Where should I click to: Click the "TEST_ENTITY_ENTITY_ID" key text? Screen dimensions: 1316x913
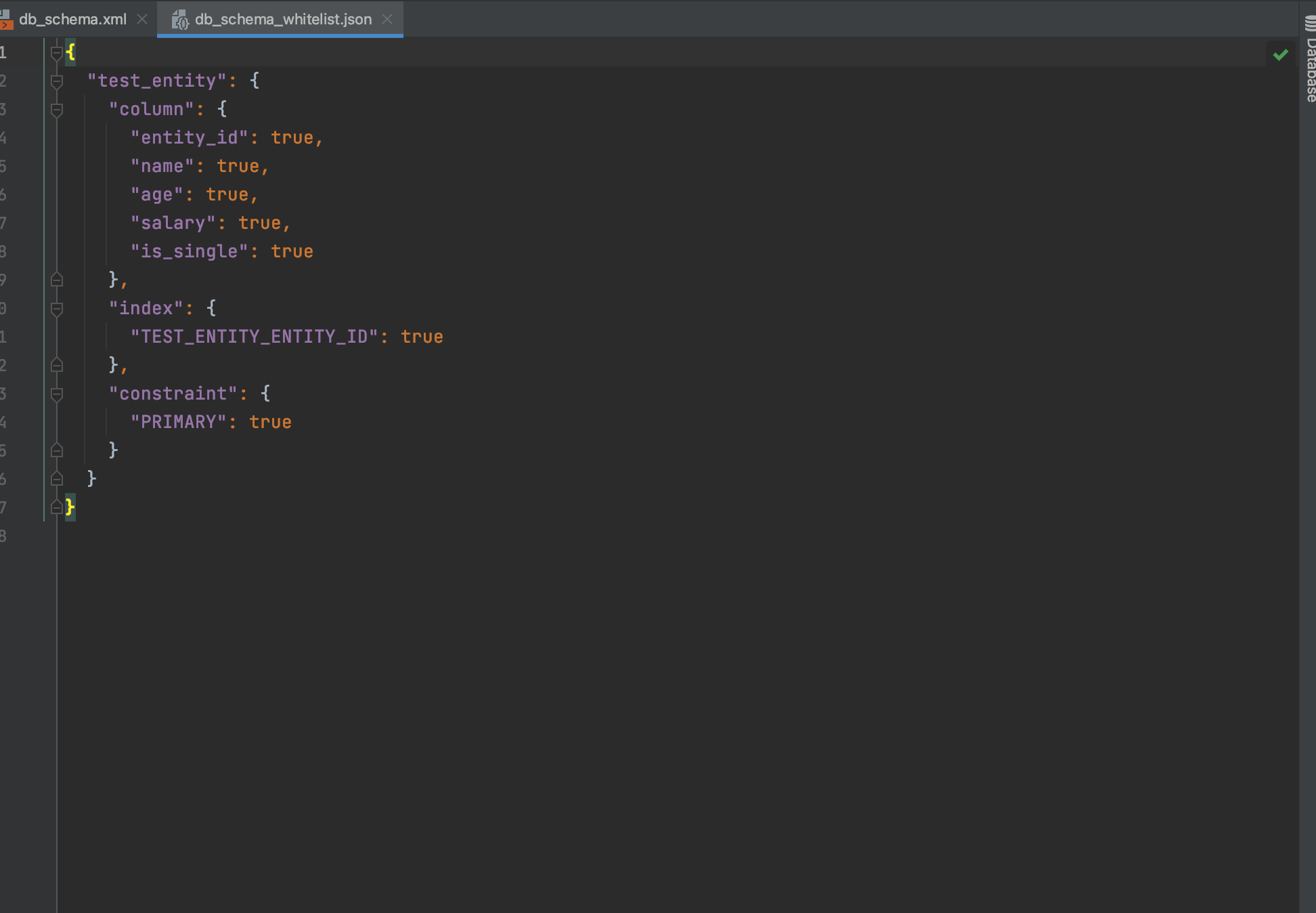(254, 337)
